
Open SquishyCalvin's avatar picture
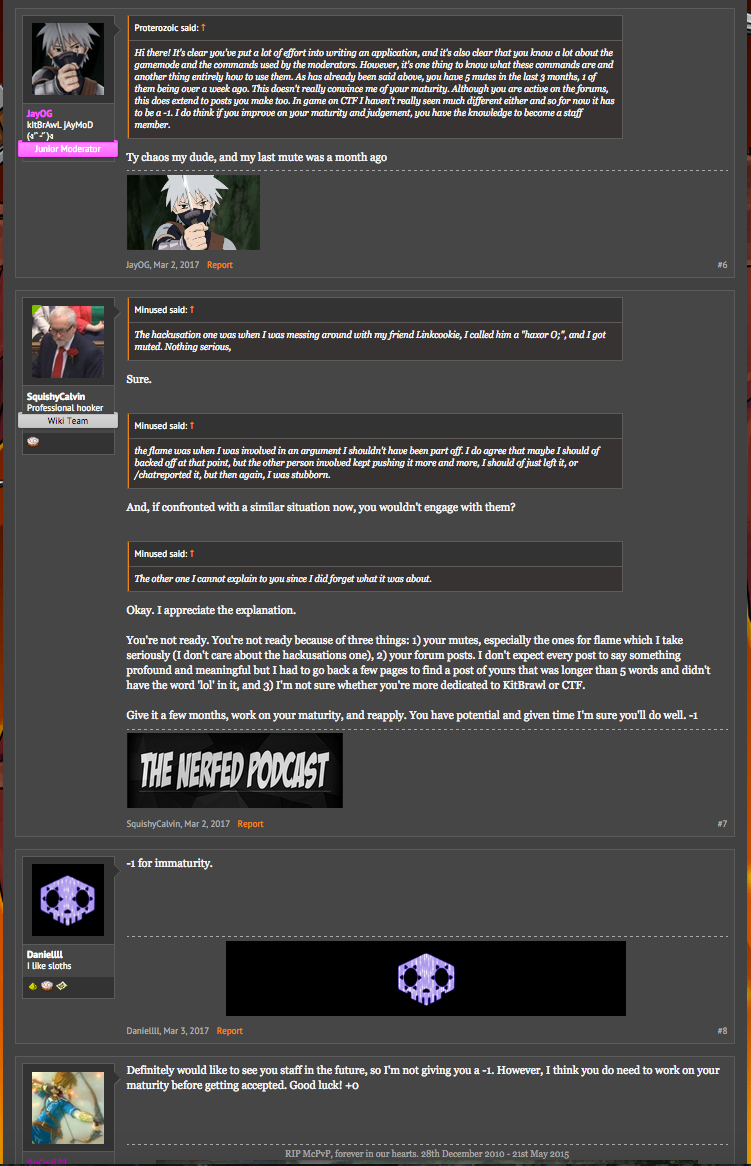68,341
